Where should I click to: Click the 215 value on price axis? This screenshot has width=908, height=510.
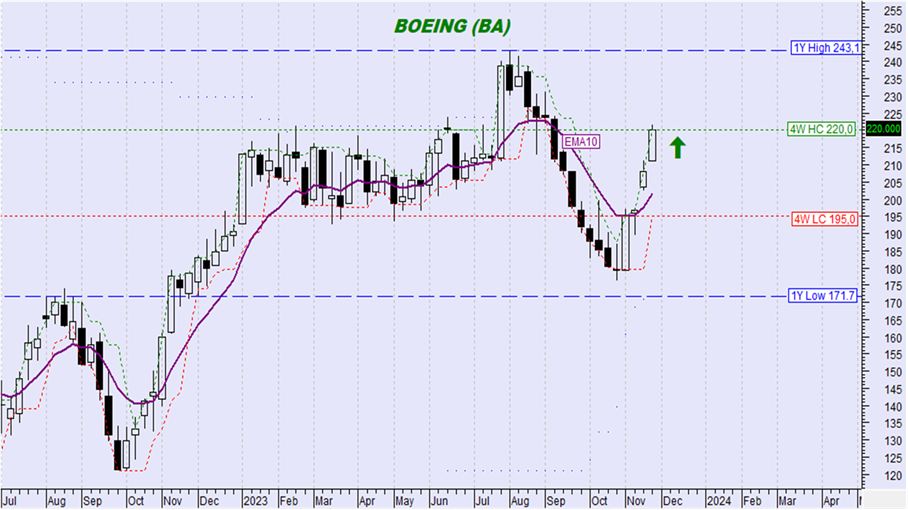click(x=892, y=148)
